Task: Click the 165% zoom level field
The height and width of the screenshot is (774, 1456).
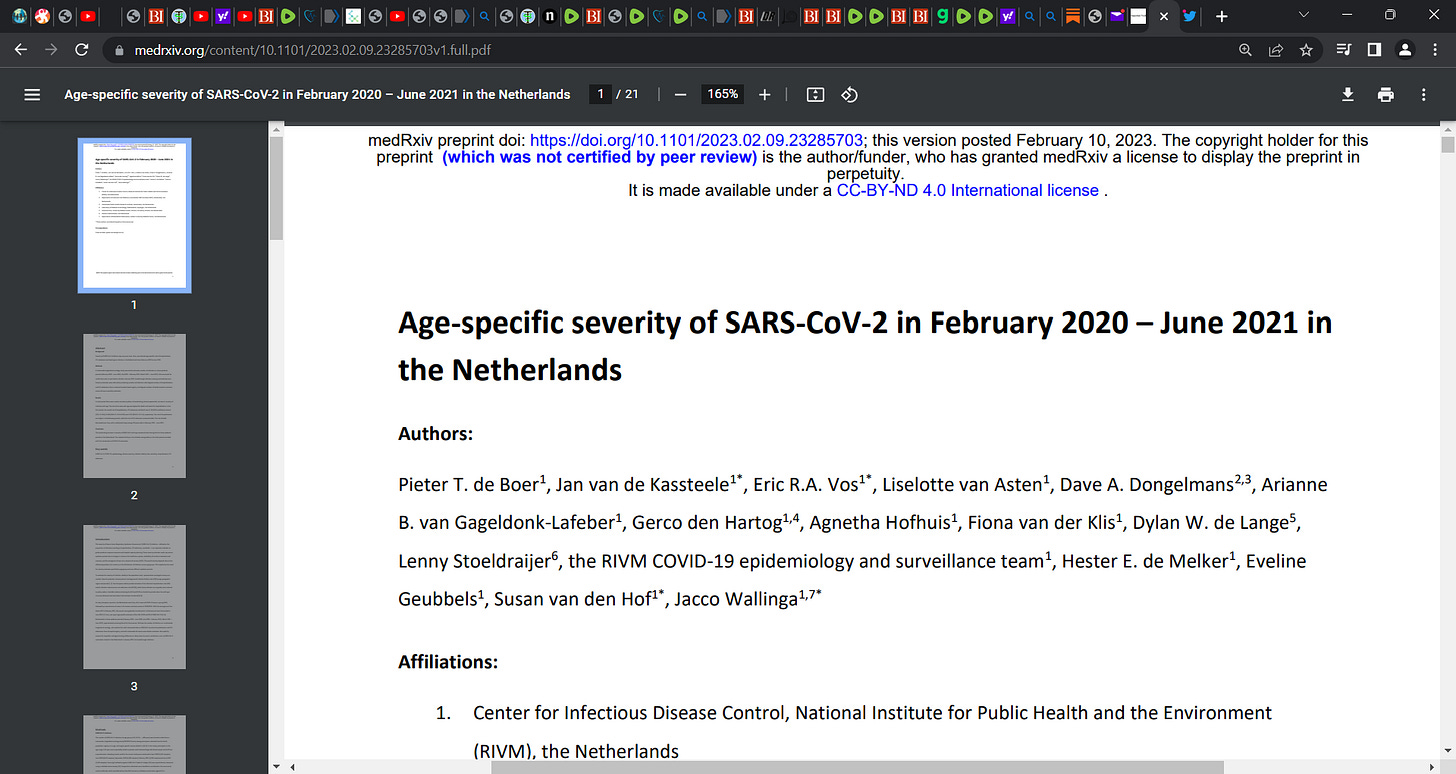Action: coord(723,94)
